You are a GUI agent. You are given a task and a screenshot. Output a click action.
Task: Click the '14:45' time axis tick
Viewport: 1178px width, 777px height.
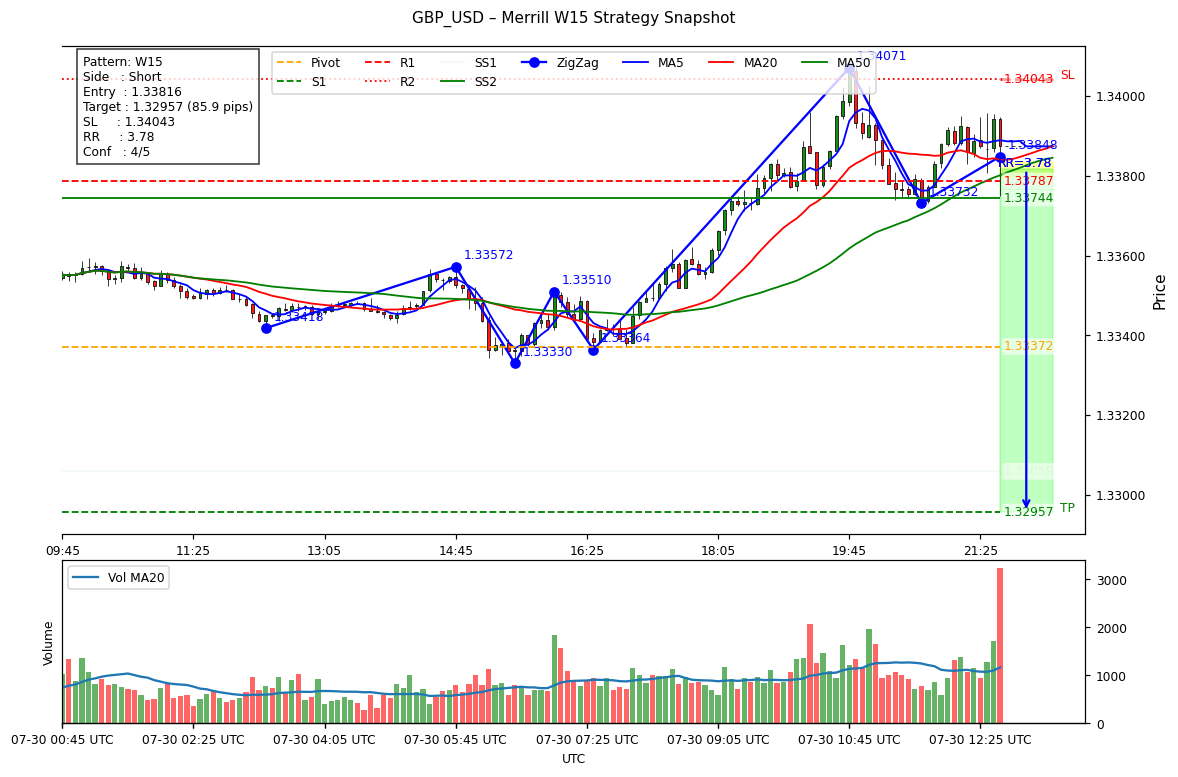click(456, 551)
